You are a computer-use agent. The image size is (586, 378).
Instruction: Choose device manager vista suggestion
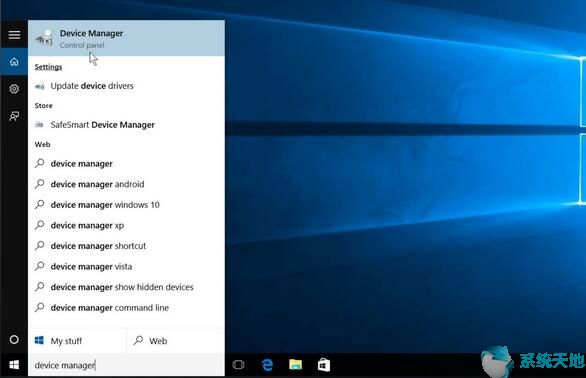pyautogui.click(x=126, y=267)
